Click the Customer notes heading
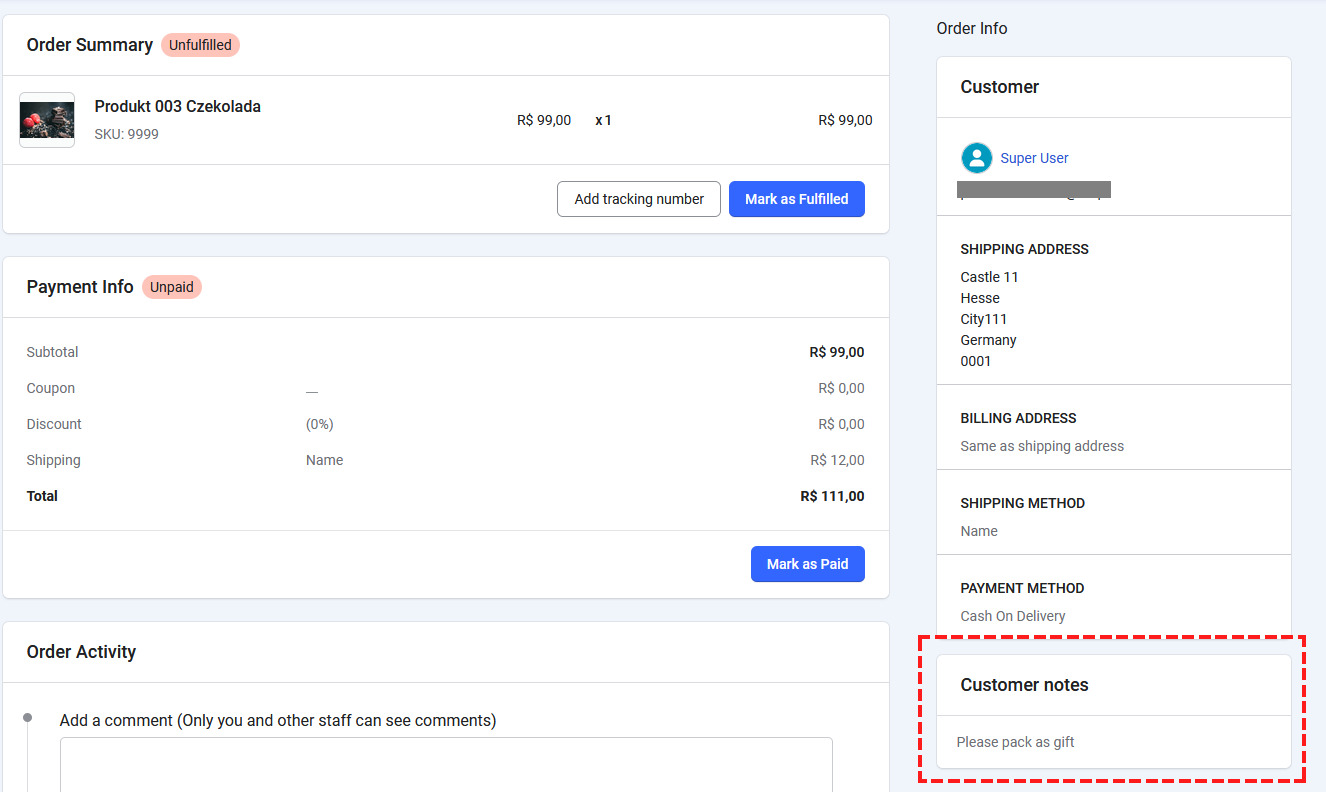Viewport: 1326px width, 792px height. coord(1024,685)
